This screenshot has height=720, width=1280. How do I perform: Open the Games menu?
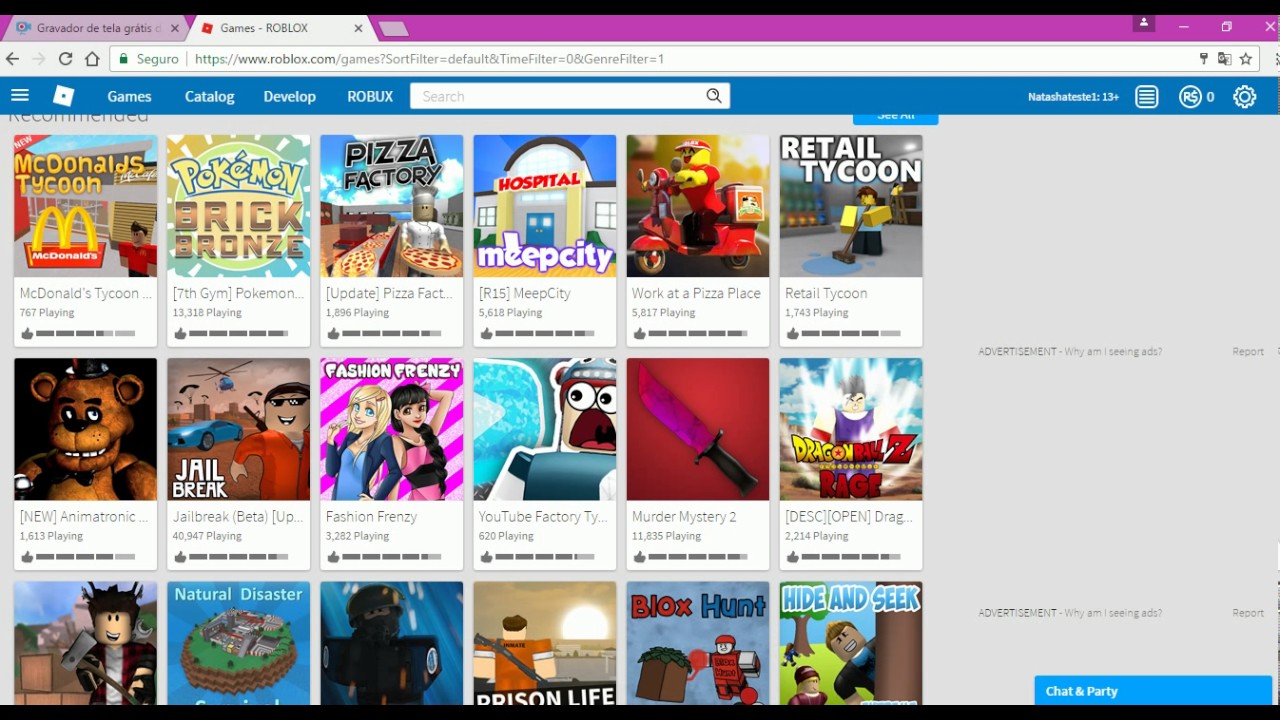(129, 97)
